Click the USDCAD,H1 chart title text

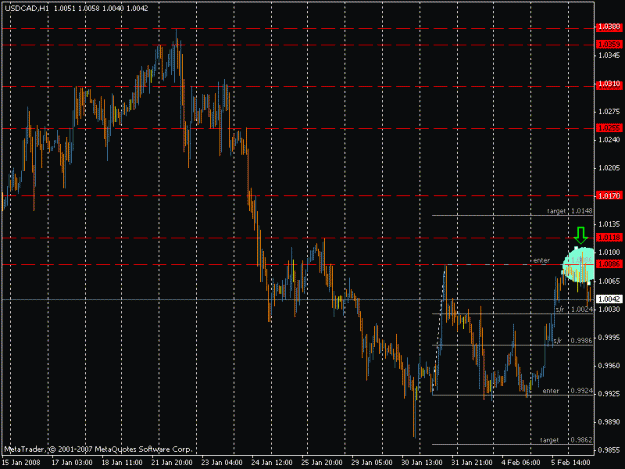(x=27, y=8)
